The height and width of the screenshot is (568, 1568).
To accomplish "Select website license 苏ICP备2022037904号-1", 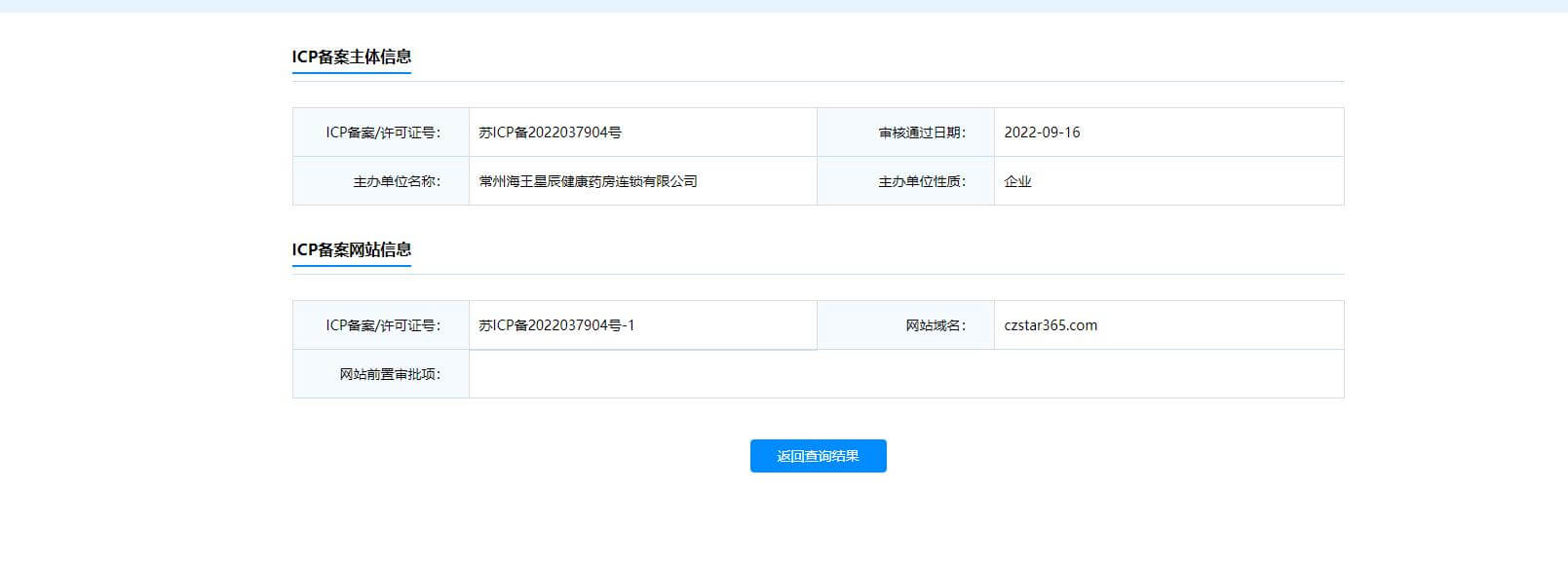I will click(x=556, y=325).
